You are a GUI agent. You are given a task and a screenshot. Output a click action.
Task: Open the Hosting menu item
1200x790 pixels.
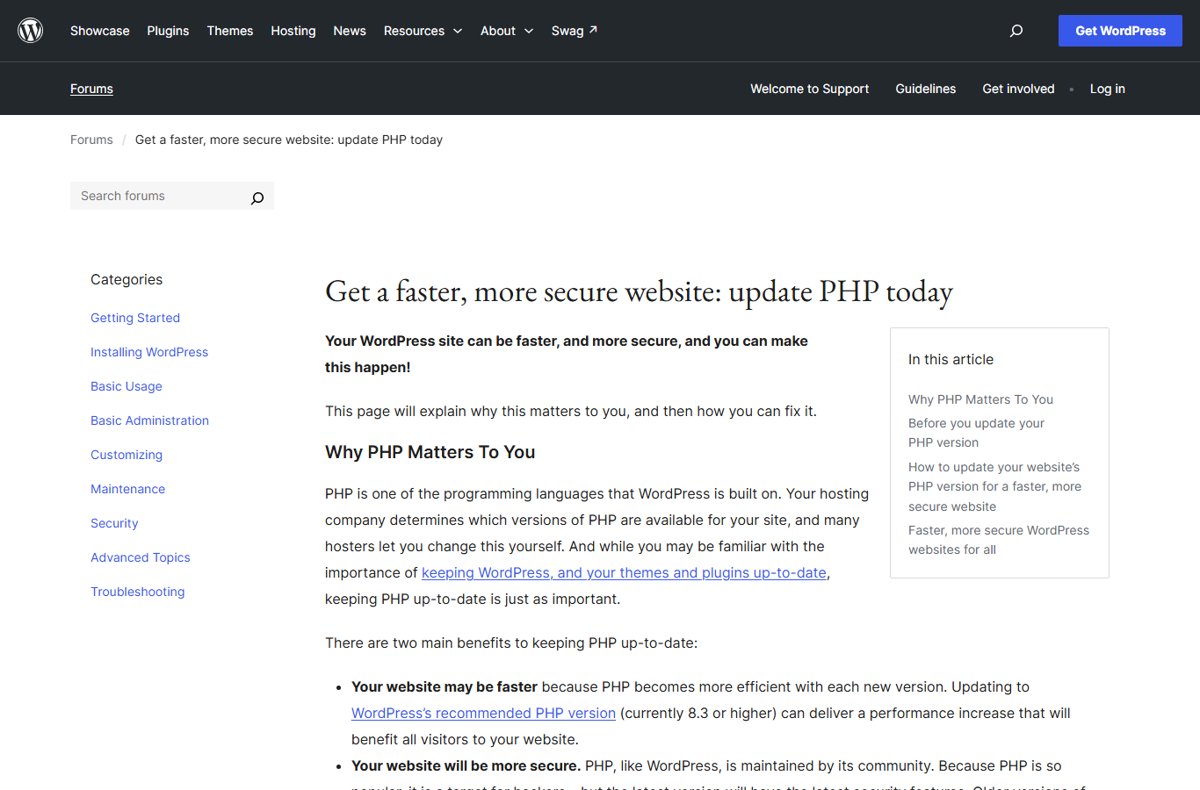point(293,31)
